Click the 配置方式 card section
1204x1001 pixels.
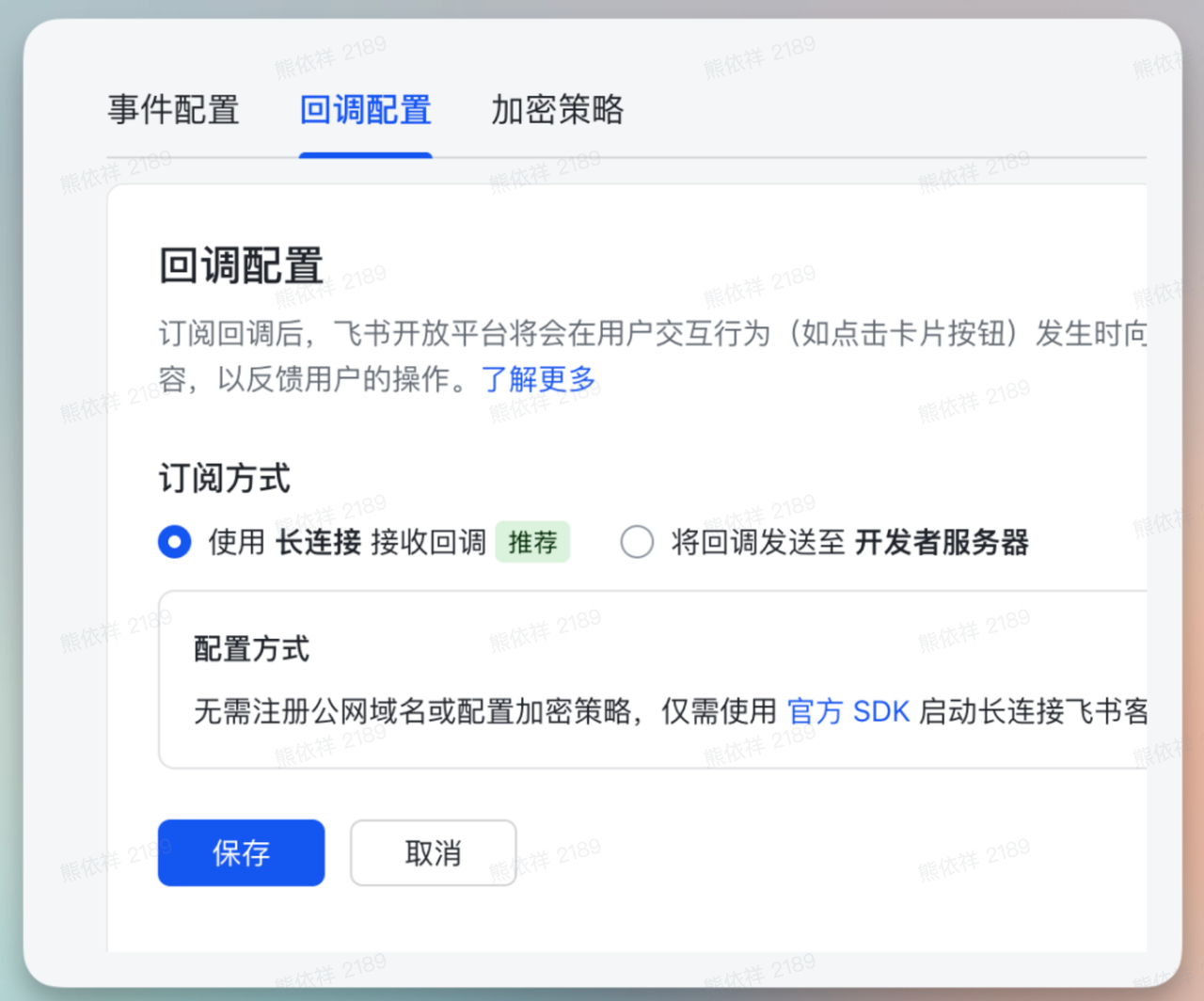click(250, 649)
